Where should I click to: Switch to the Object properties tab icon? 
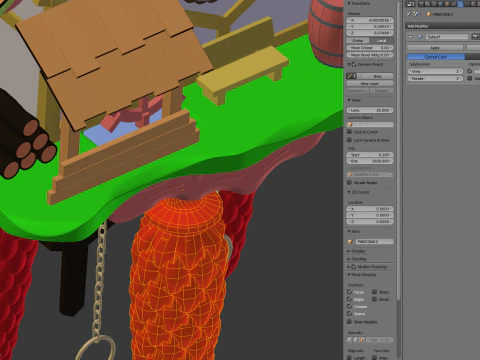point(447,4)
